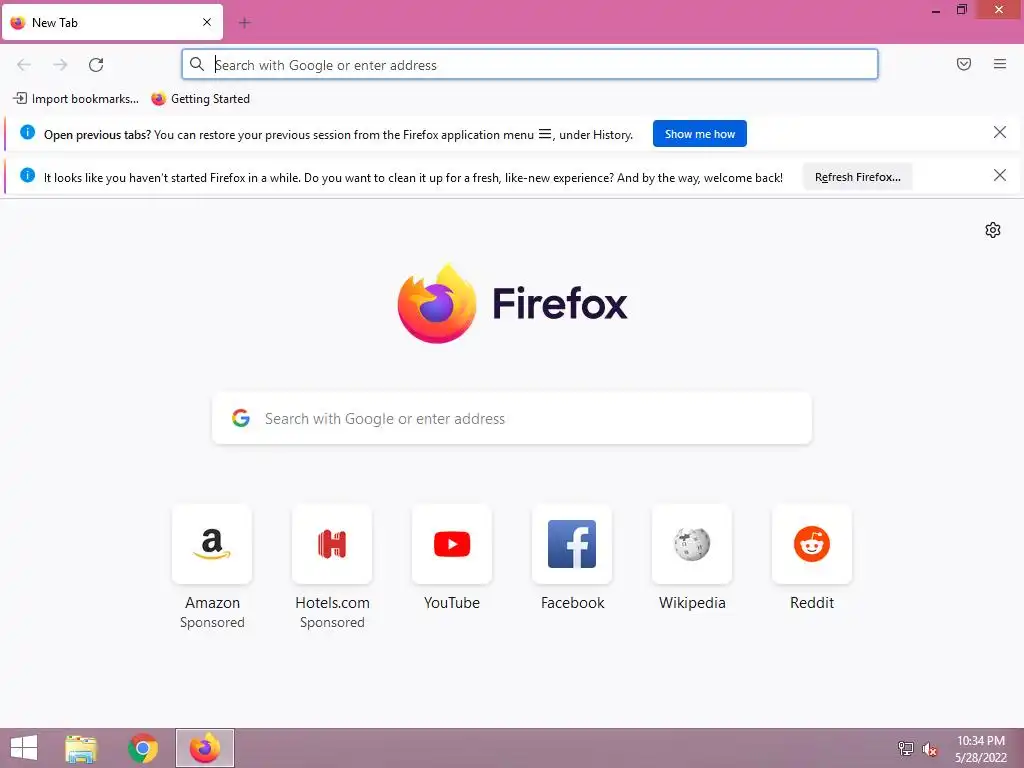
Task: Open the Windows Start menu
Action: point(24,748)
